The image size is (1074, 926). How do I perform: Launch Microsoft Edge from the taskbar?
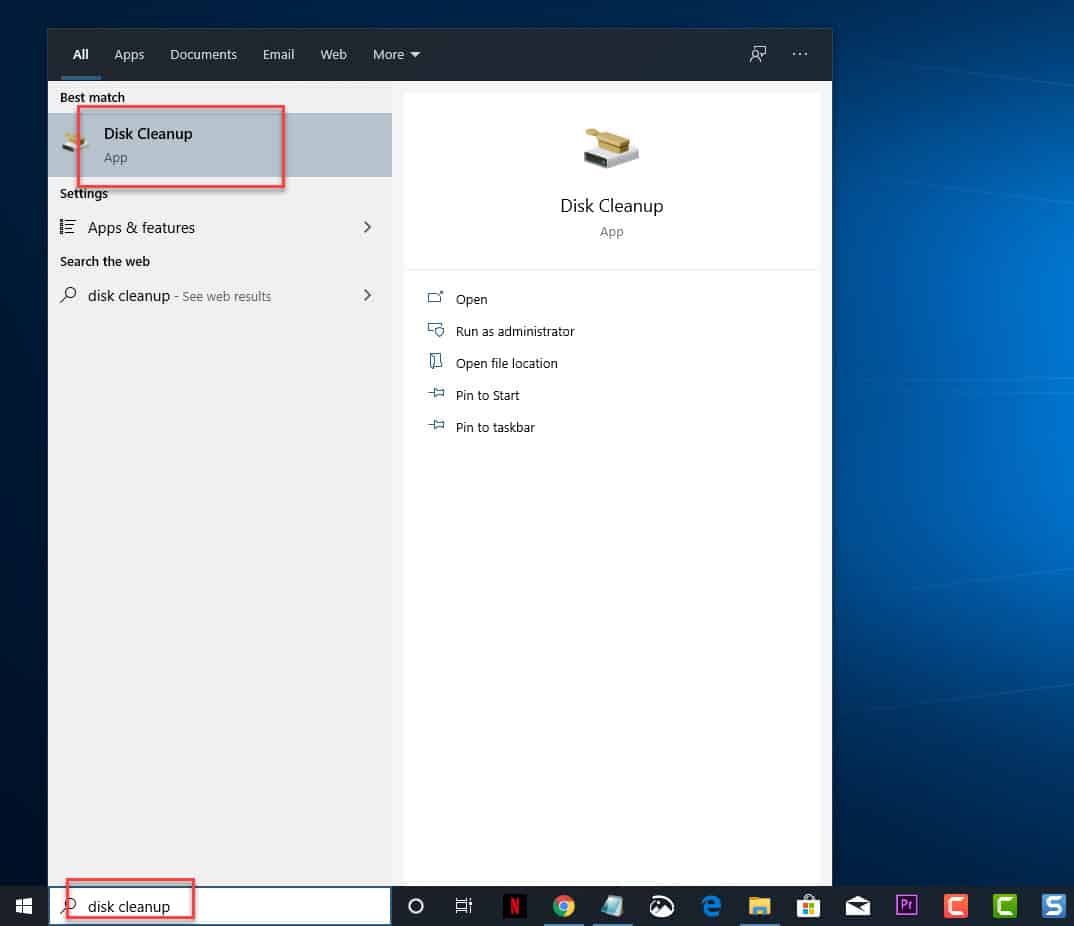pyautogui.click(x=712, y=906)
